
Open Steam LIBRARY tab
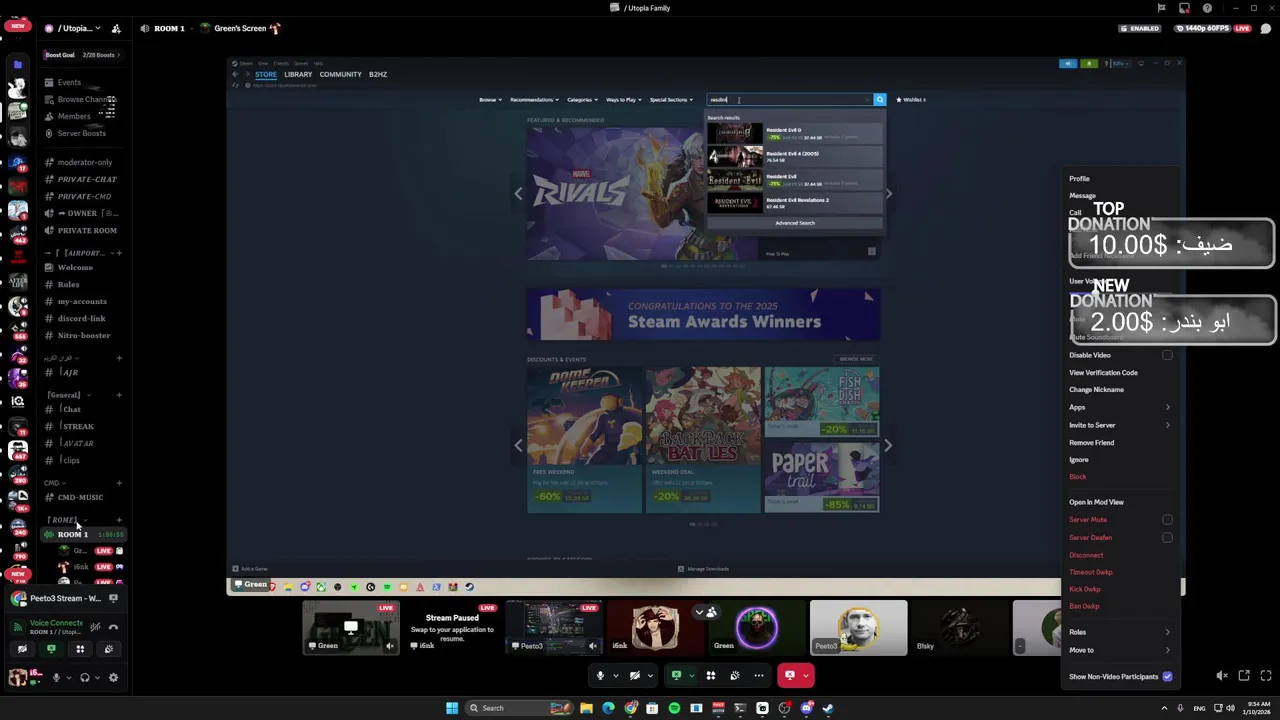coord(298,74)
